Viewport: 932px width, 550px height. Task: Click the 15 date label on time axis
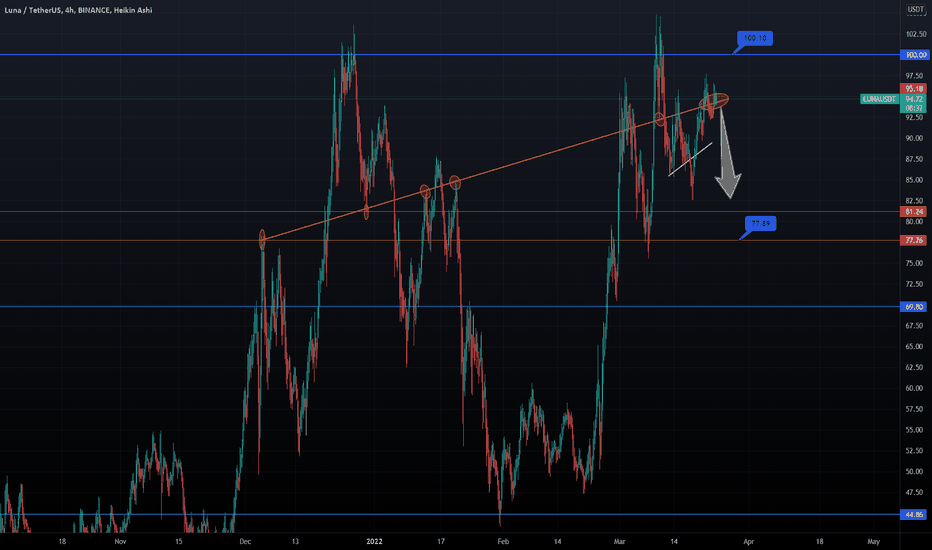coord(178,541)
